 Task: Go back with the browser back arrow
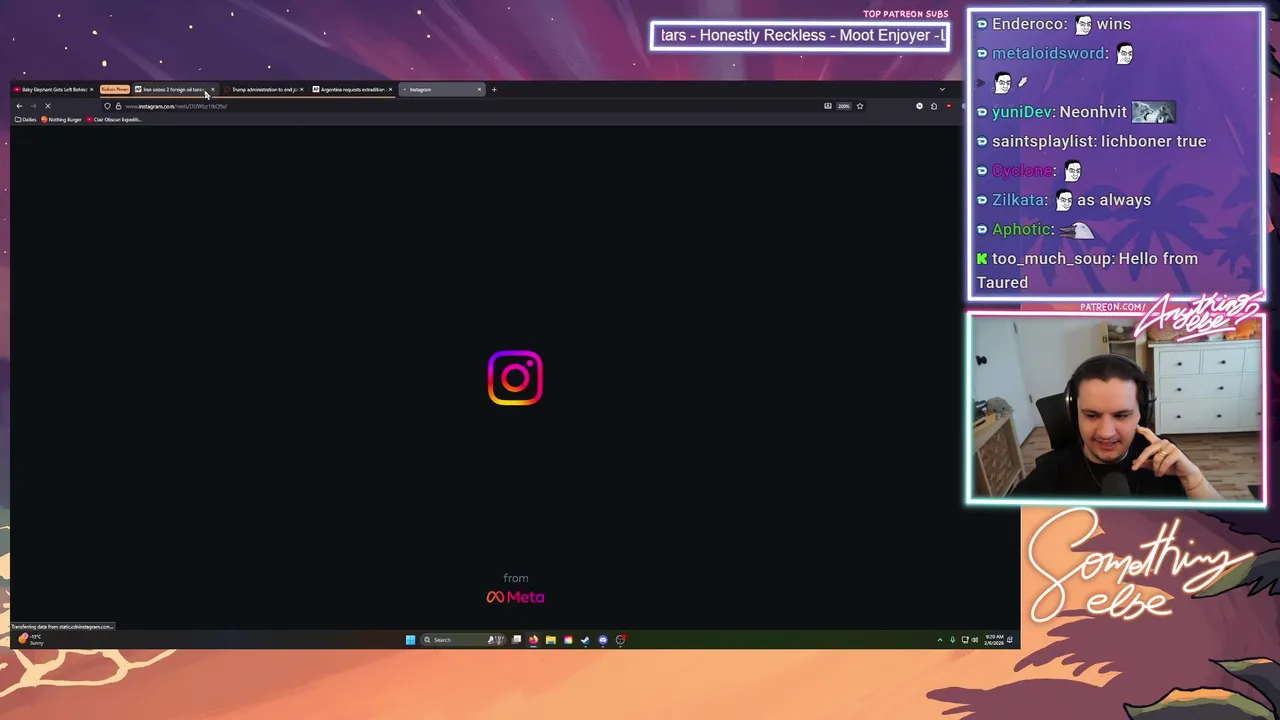coord(19,106)
